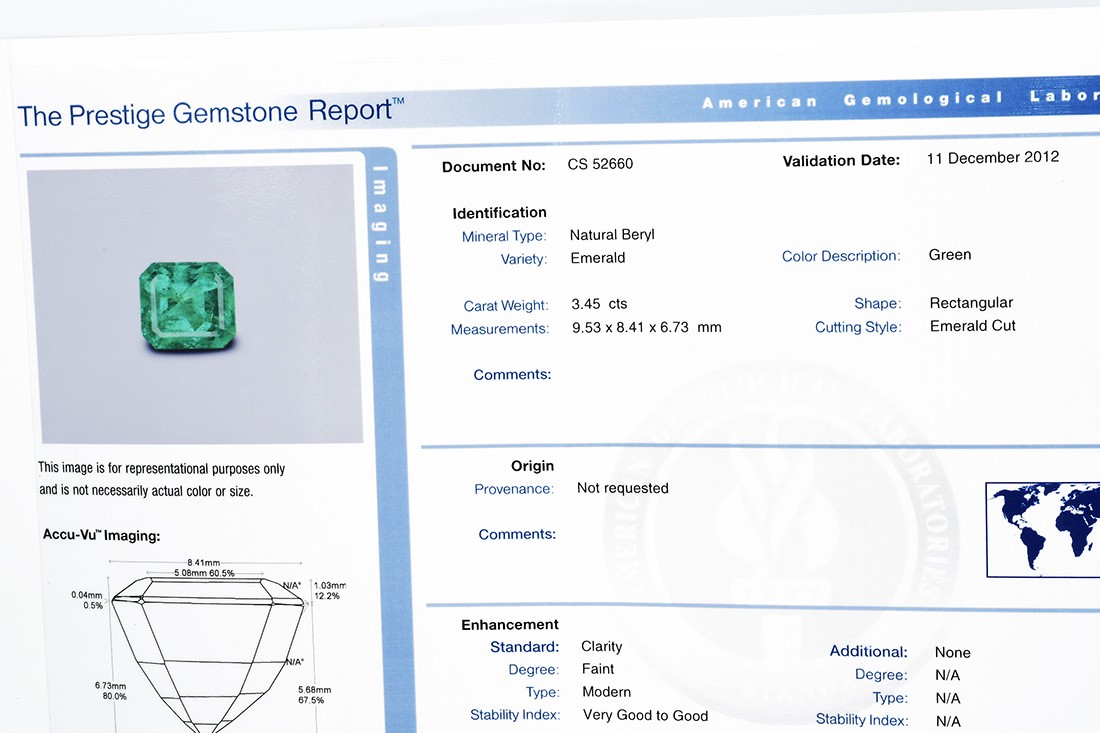Screen dimensions: 1100x733
Task: Click the "representational purposes only" disclaimer line
Action: [161, 469]
